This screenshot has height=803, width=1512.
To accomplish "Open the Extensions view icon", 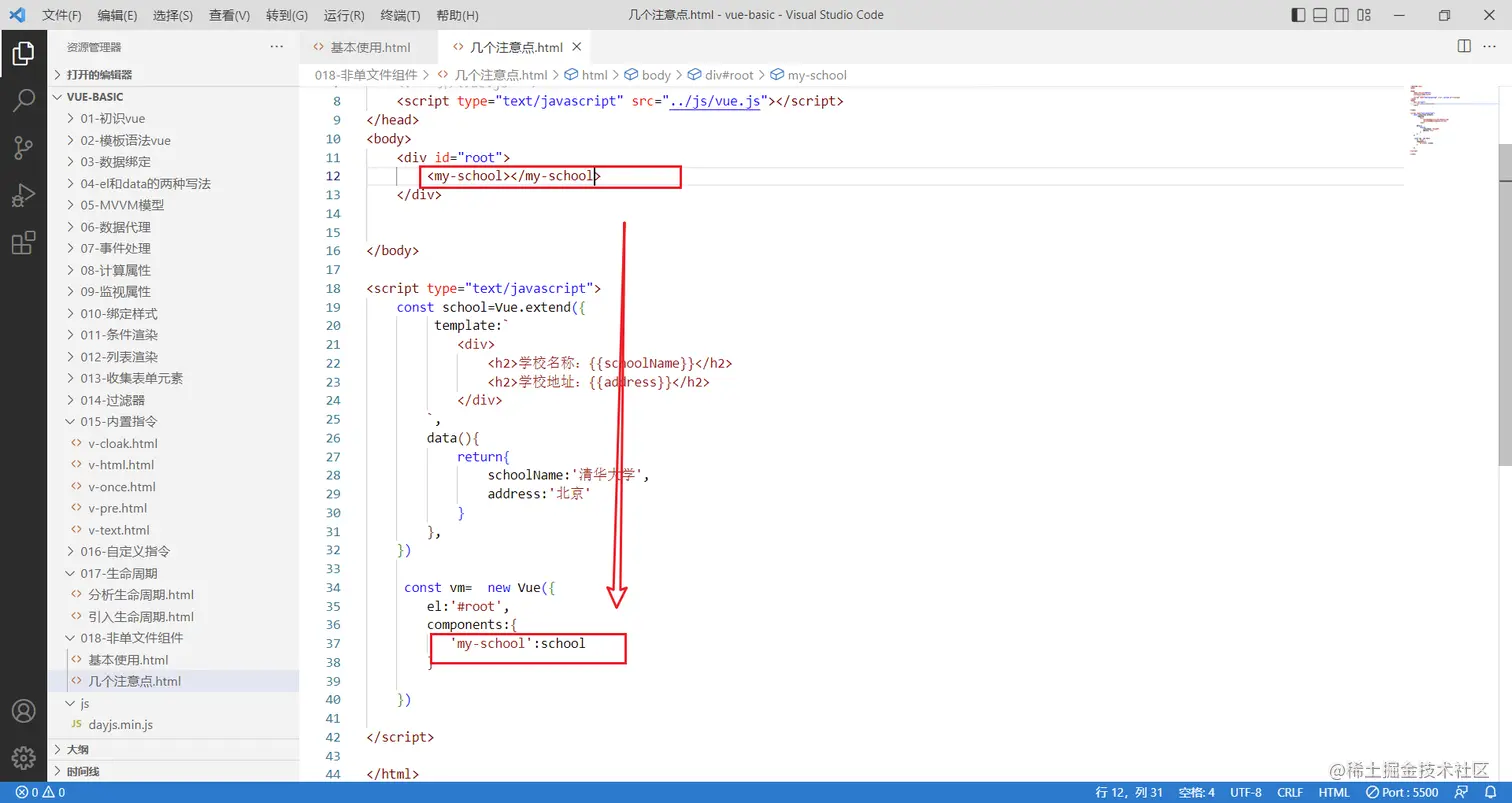I will (23, 242).
